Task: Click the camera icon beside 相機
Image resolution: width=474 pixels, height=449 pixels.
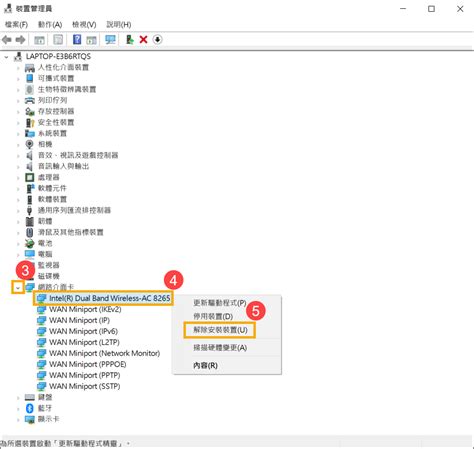Action: [x=30, y=144]
